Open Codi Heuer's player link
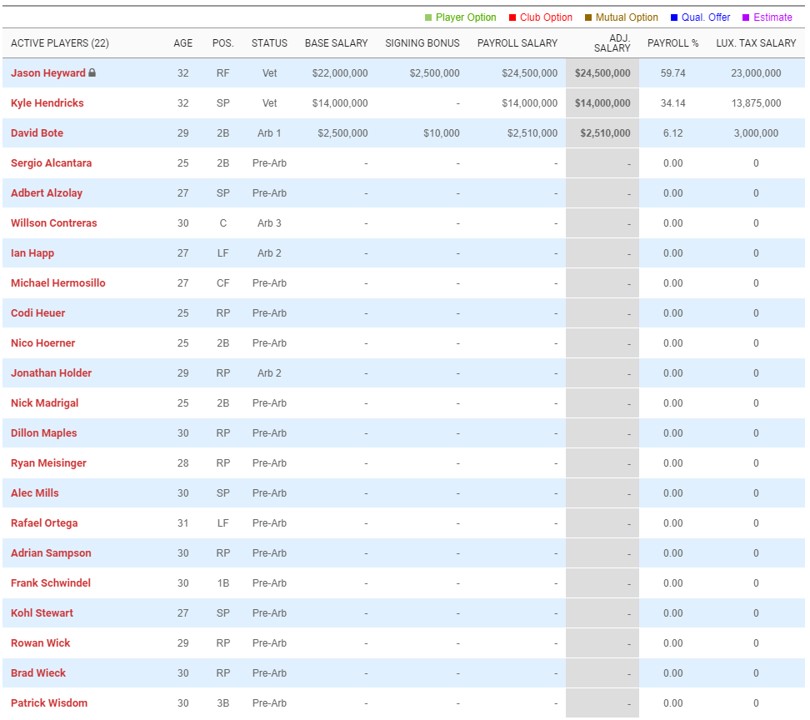This screenshot has height=720, width=810. coord(38,312)
